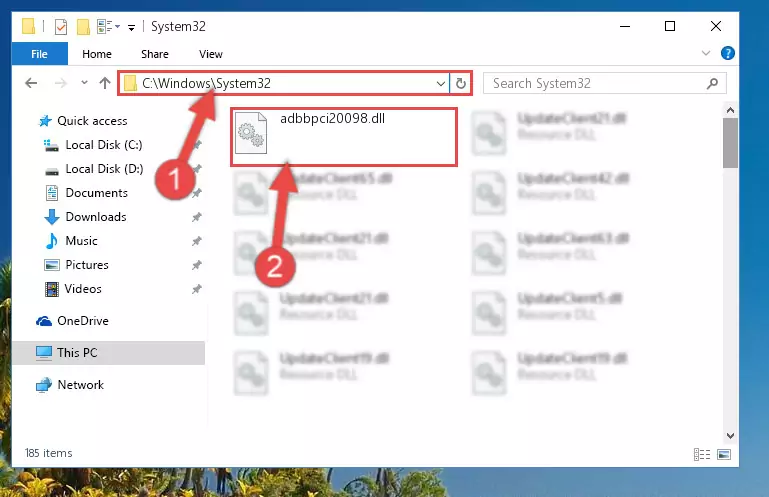
Task: Go back using the Back arrow
Action: click(31, 83)
